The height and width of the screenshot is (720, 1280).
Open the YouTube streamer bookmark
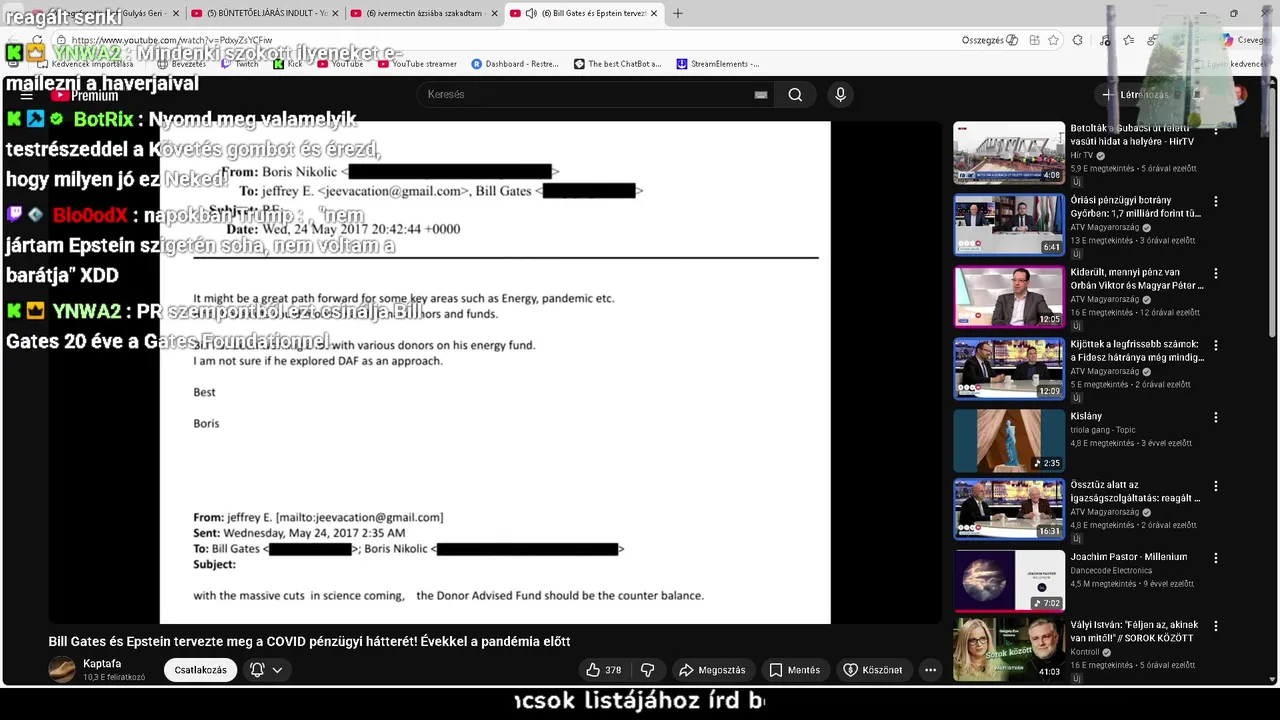pyautogui.click(x=417, y=64)
